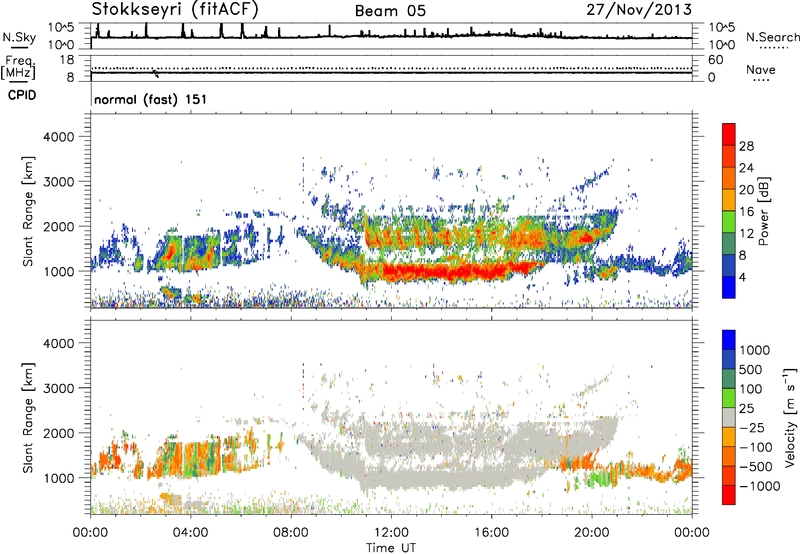Click the gray -25 to 25 Velocity colorbar segment
800x554 pixels.
tap(729, 417)
